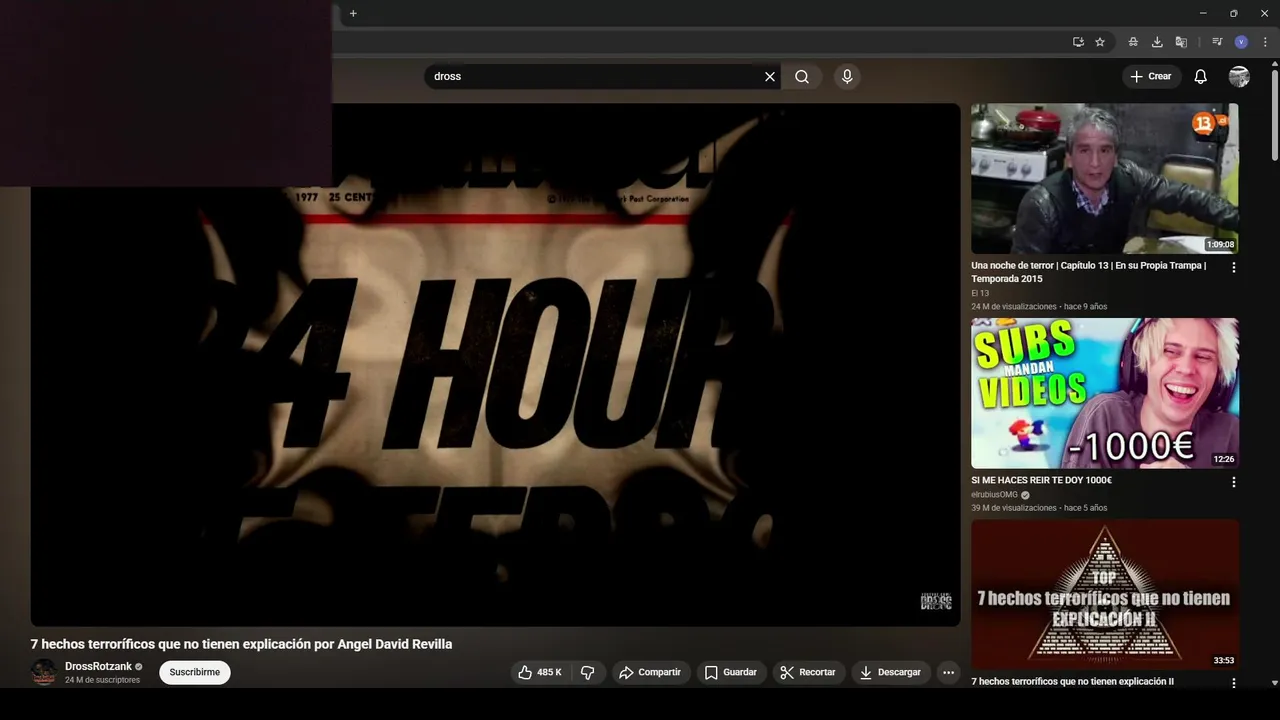1280x720 pixels.
Task: Open the Chrome profile avatar "V"
Action: click(1241, 42)
